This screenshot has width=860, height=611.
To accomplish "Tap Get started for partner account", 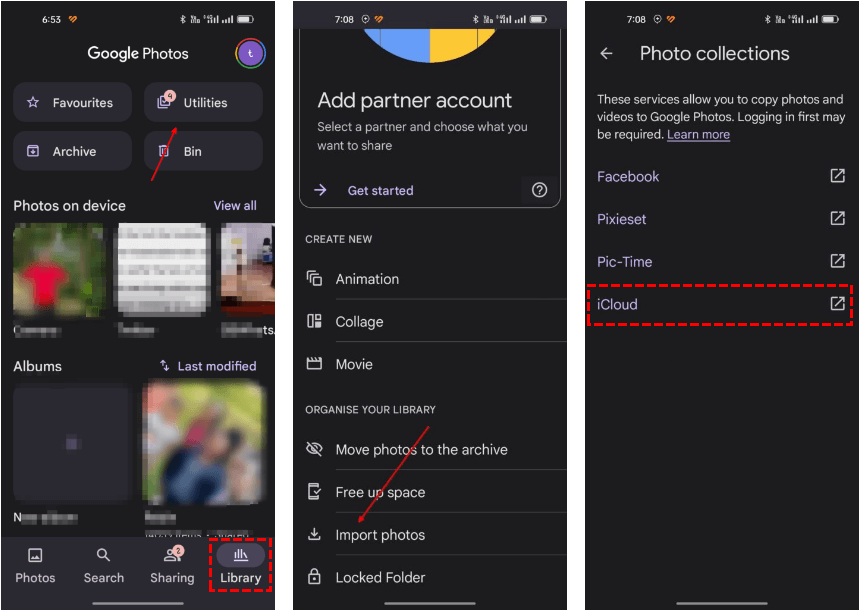I will click(380, 190).
